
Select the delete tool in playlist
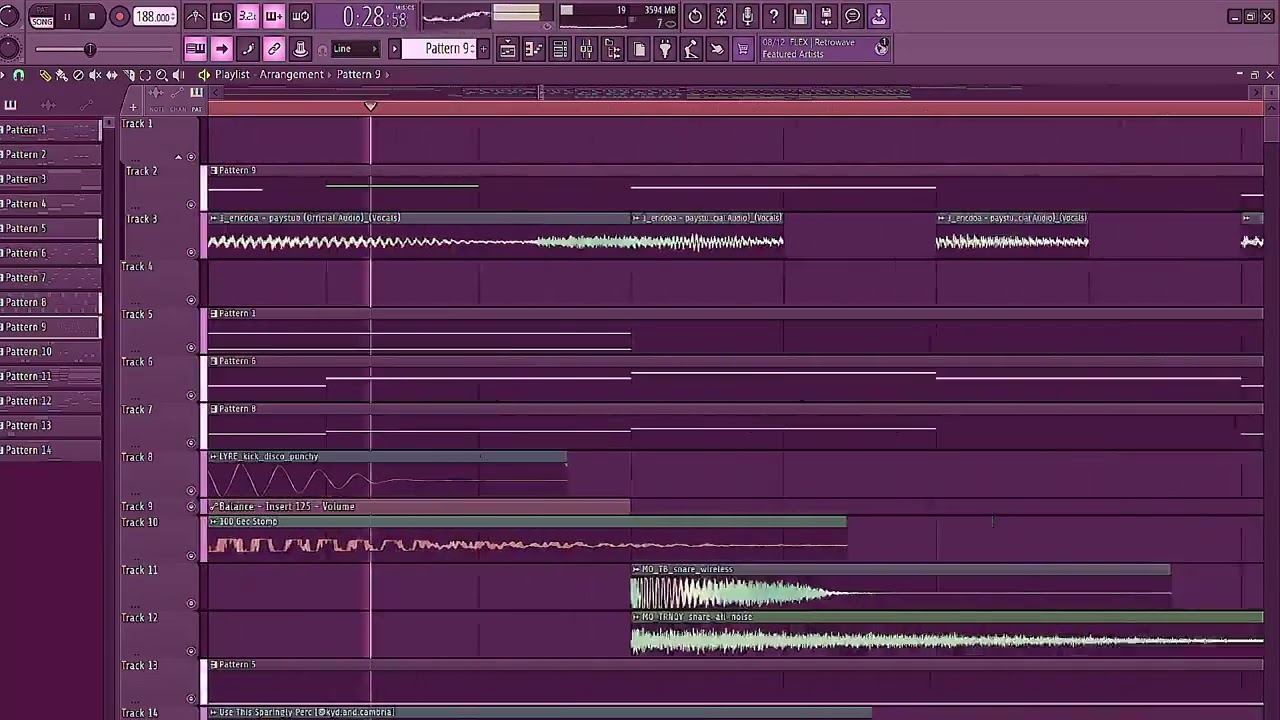coord(78,75)
